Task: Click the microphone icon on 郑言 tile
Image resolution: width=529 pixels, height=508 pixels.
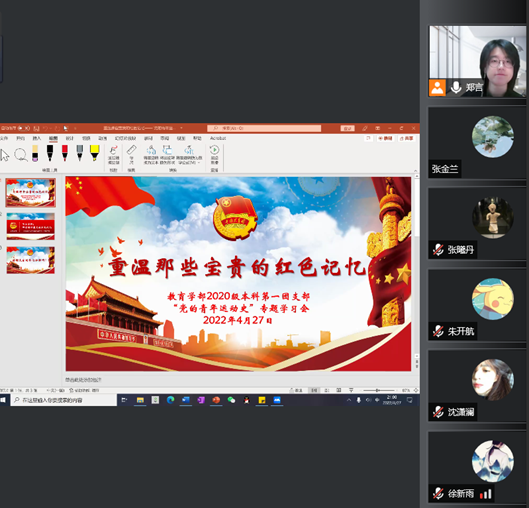Action: tap(456, 87)
